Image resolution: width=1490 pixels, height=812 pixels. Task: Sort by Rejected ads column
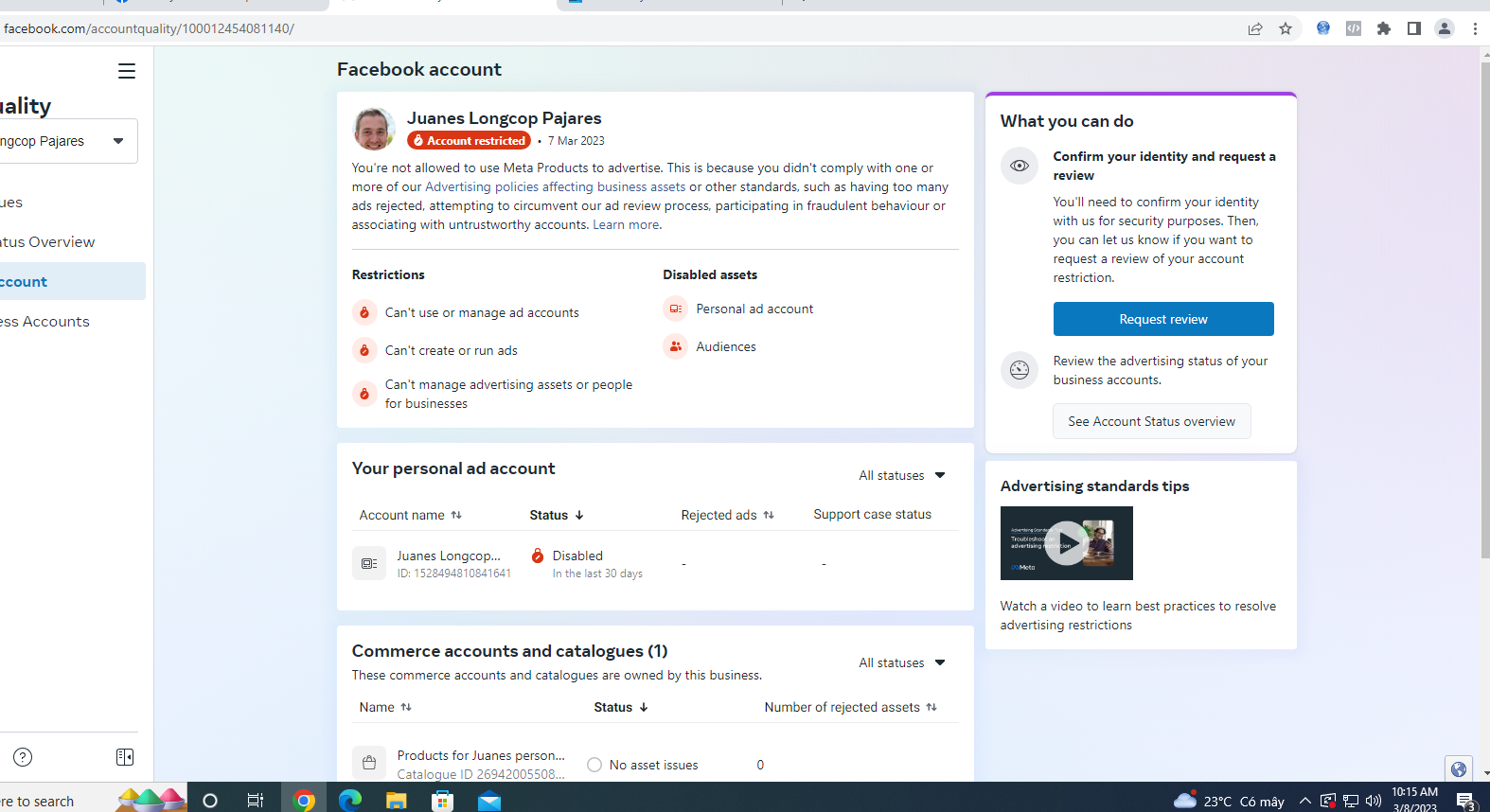click(x=728, y=515)
